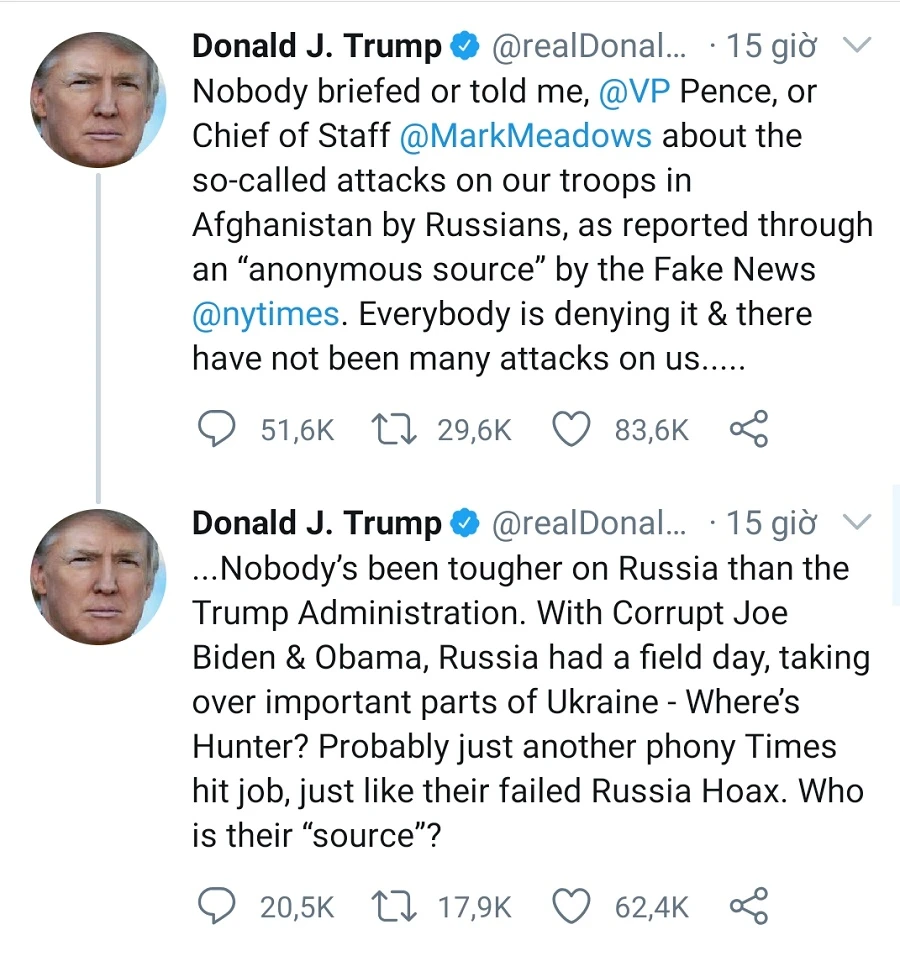Image resolution: width=900 pixels, height=956 pixels.
Task: Reply to the second tweet about Russia
Action: coord(213,907)
